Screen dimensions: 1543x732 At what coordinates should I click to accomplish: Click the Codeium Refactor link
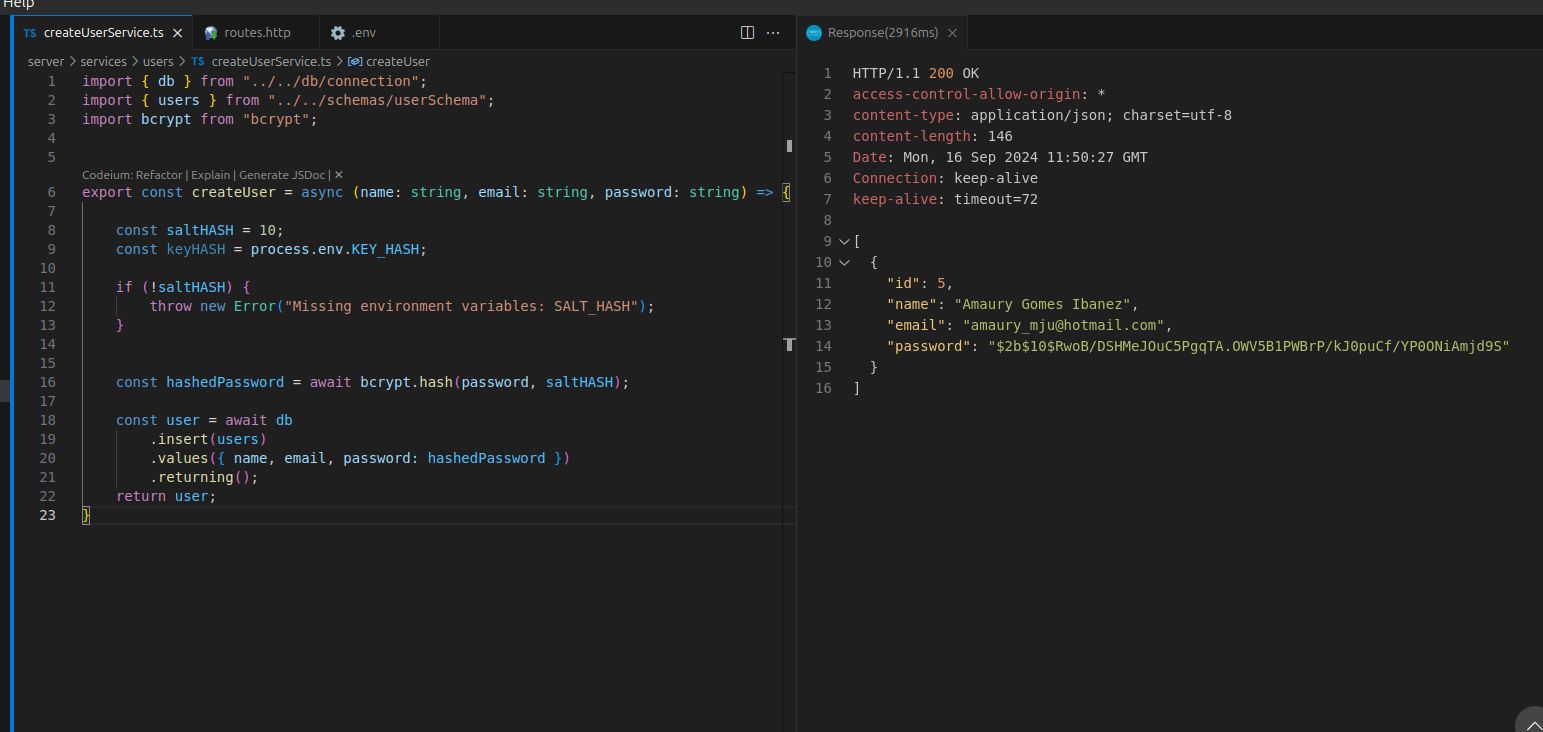pos(160,175)
